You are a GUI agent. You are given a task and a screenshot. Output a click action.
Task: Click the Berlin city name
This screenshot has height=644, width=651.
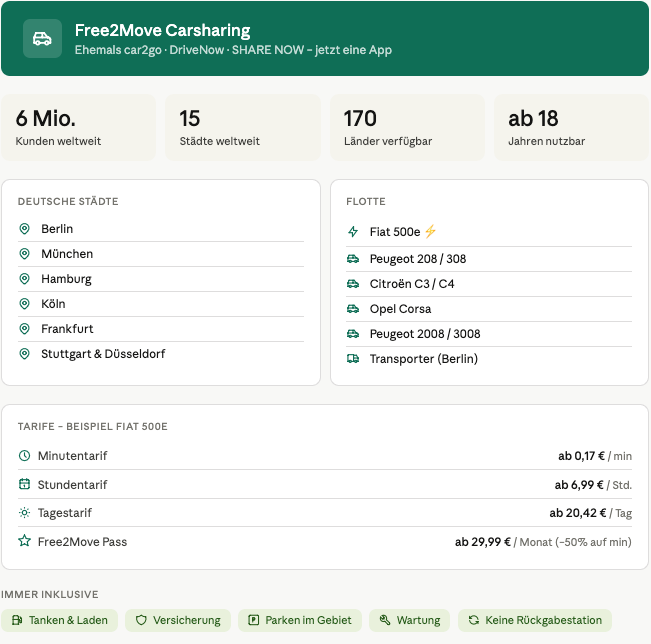point(57,229)
